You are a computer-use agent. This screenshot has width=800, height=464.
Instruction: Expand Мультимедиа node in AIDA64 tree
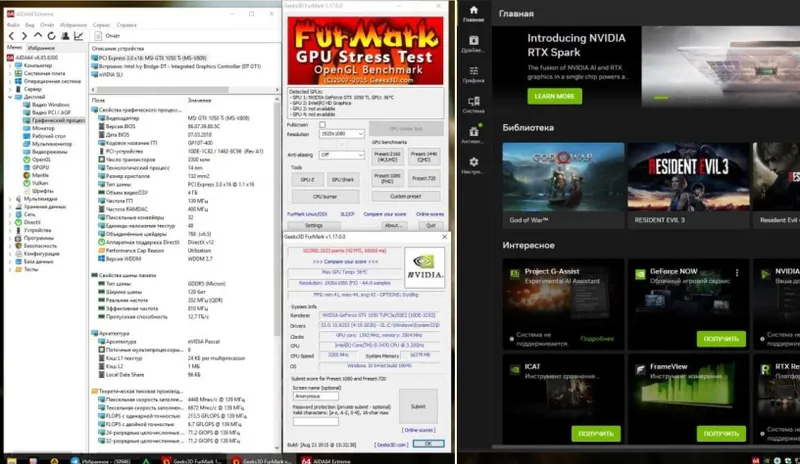[x=10, y=199]
